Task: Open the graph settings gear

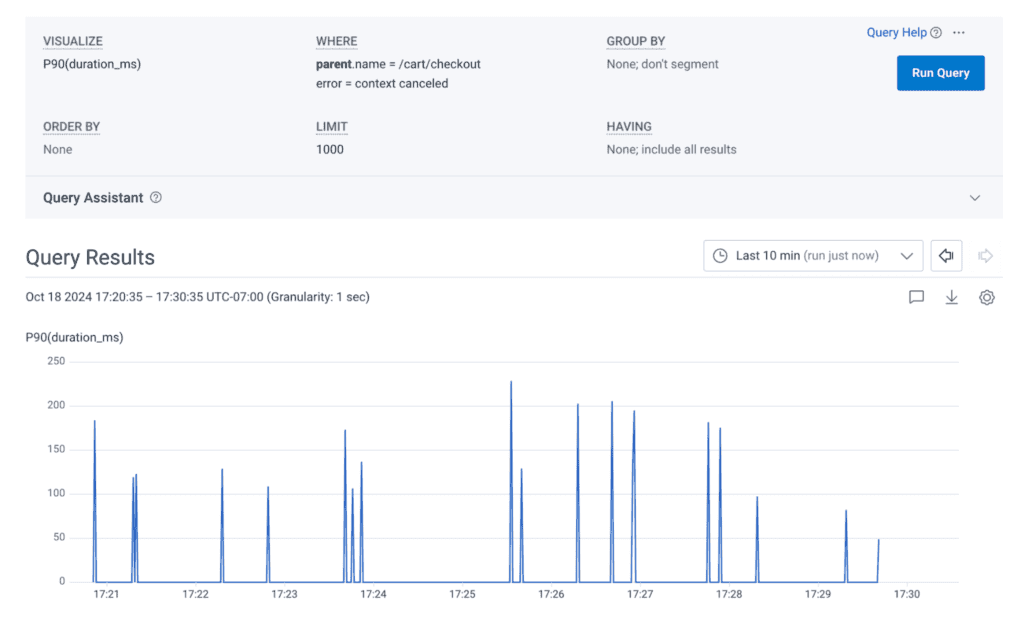Action: tap(986, 297)
